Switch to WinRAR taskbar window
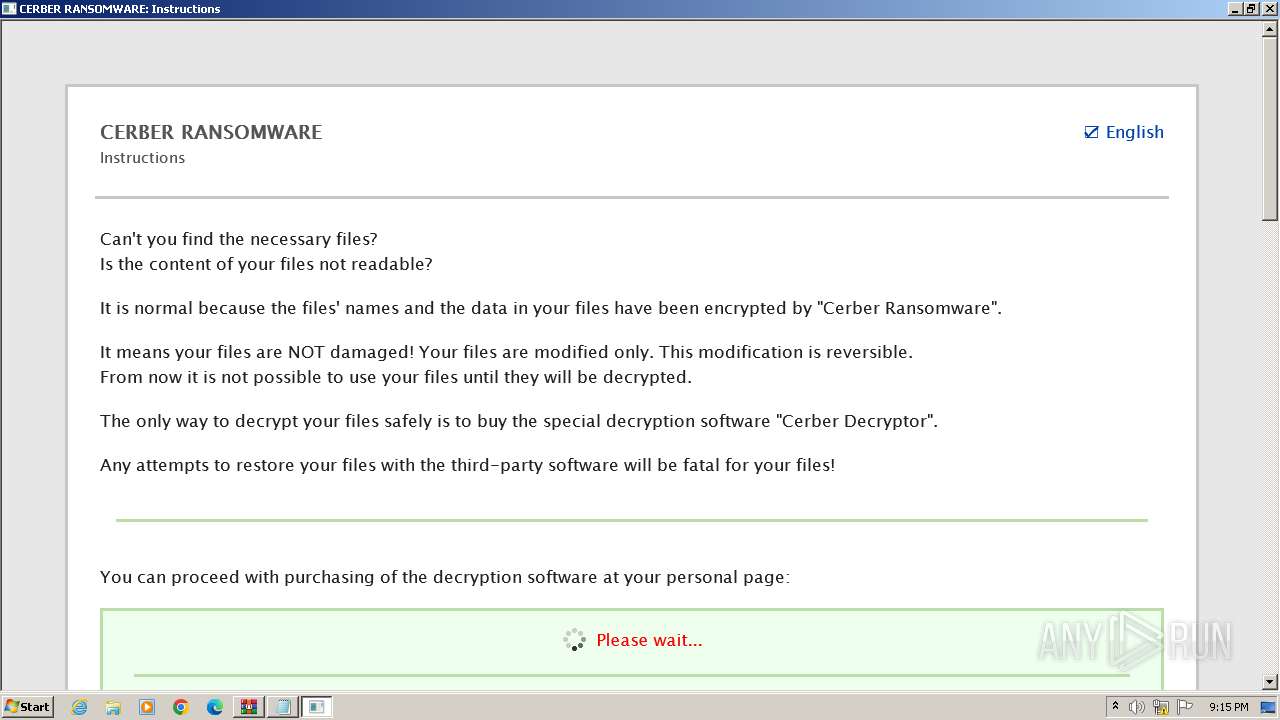This screenshot has width=1280, height=720. point(249,707)
